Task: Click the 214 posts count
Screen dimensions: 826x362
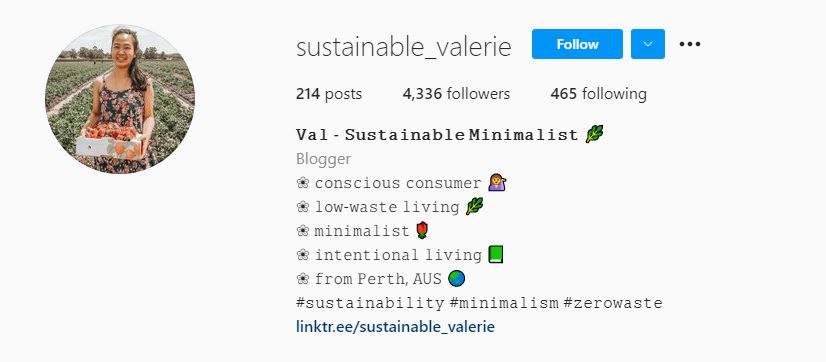Action: coord(329,94)
